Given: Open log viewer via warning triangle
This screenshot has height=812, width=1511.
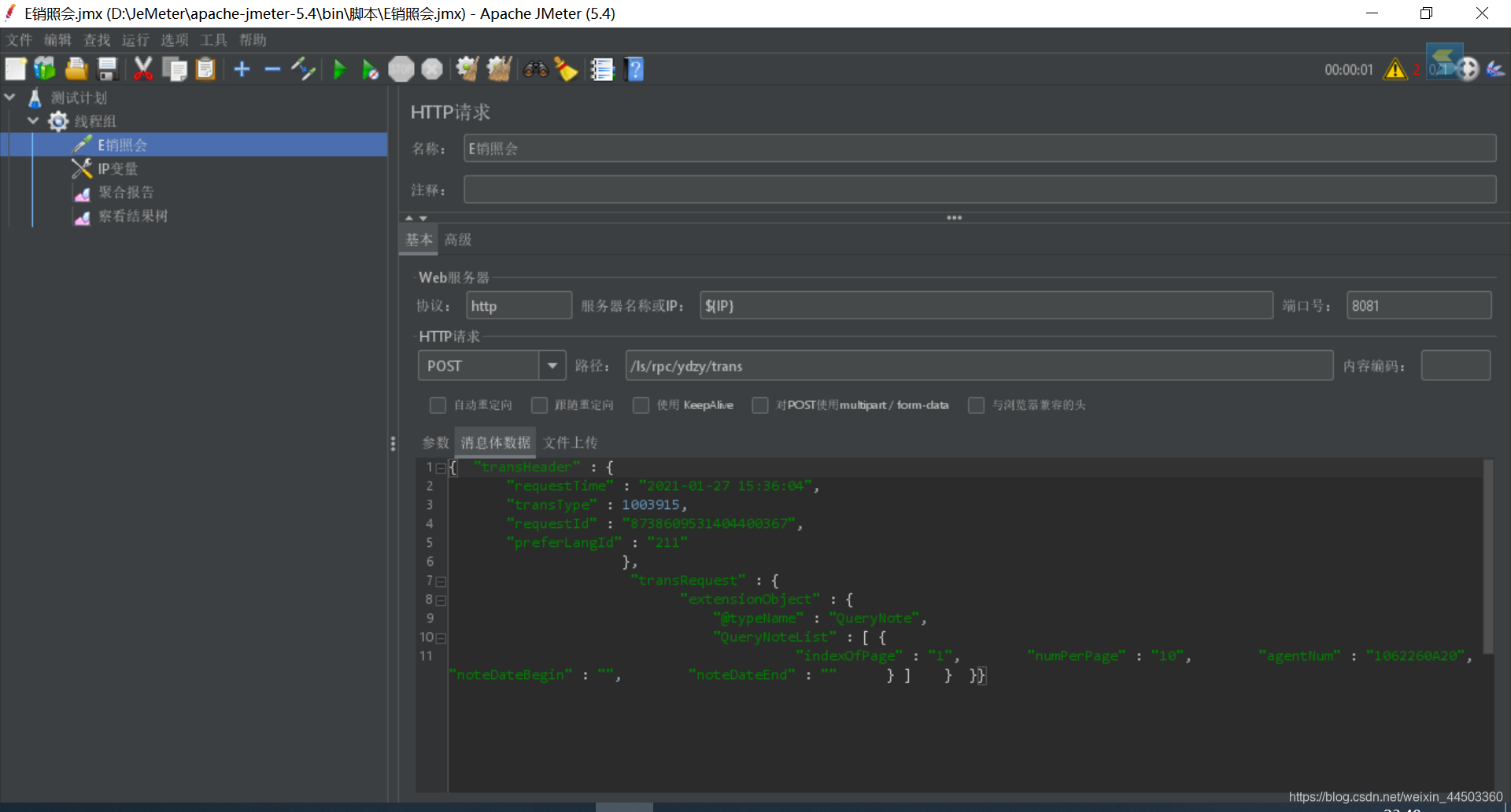Looking at the screenshot, I should pyautogui.click(x=1395, y=69).
